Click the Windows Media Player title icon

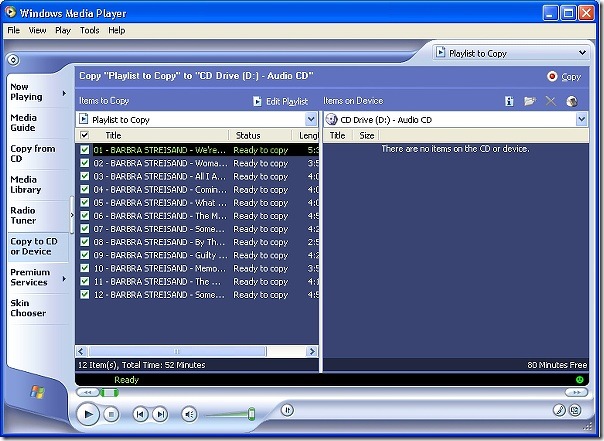tap(10, 12)
